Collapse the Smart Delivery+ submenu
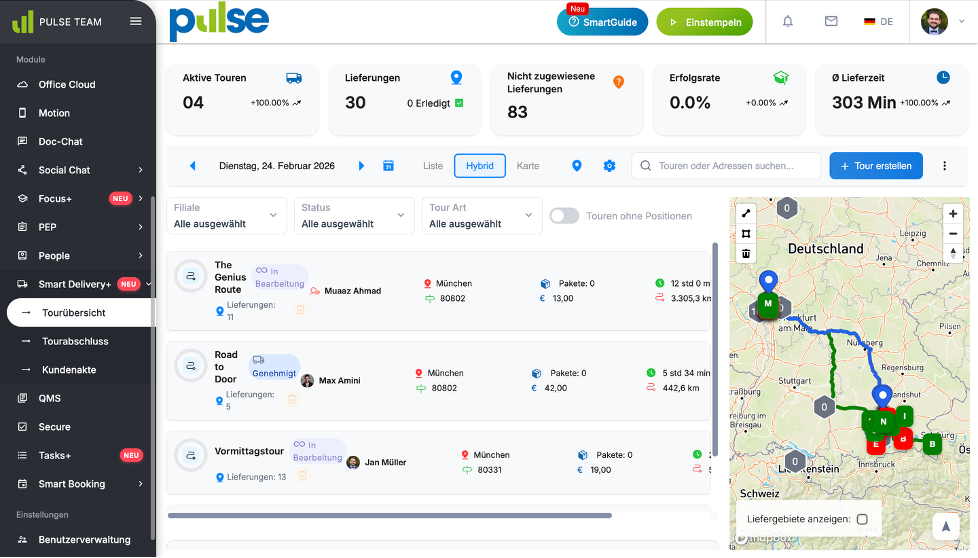 148,284
